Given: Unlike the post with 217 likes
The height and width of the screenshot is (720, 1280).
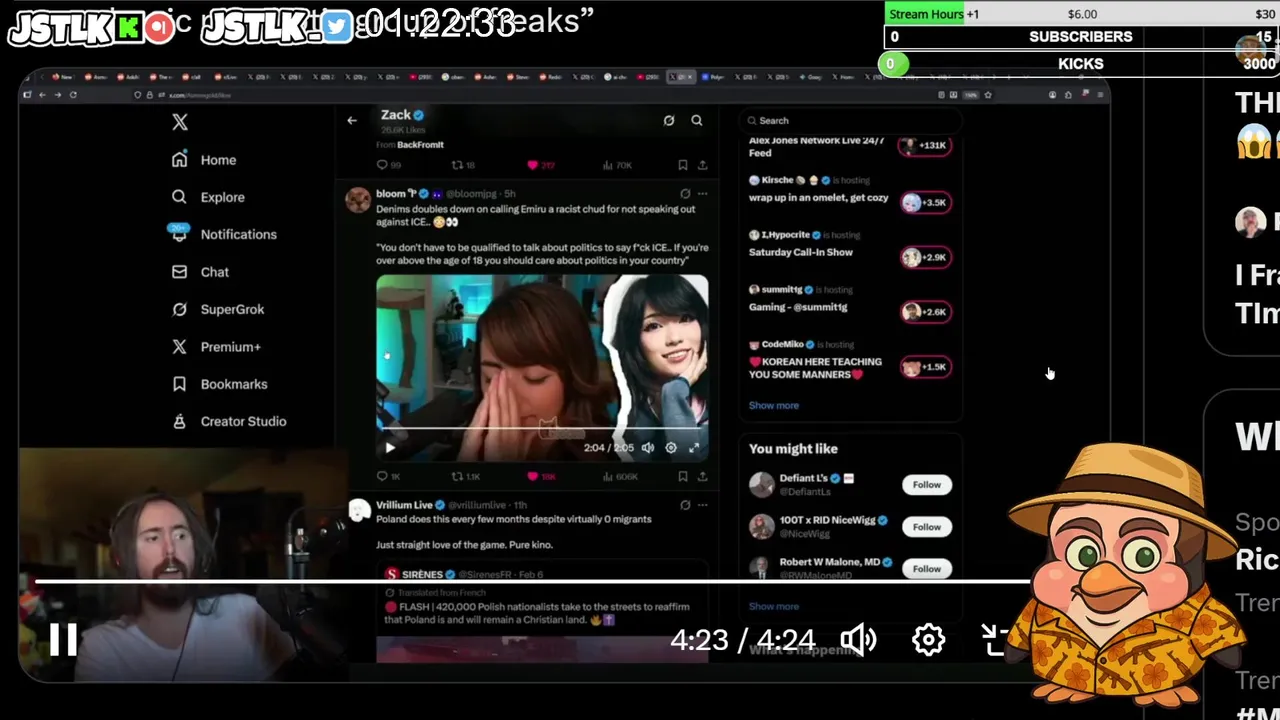Looking at the screenshot, I should [541, 165].
